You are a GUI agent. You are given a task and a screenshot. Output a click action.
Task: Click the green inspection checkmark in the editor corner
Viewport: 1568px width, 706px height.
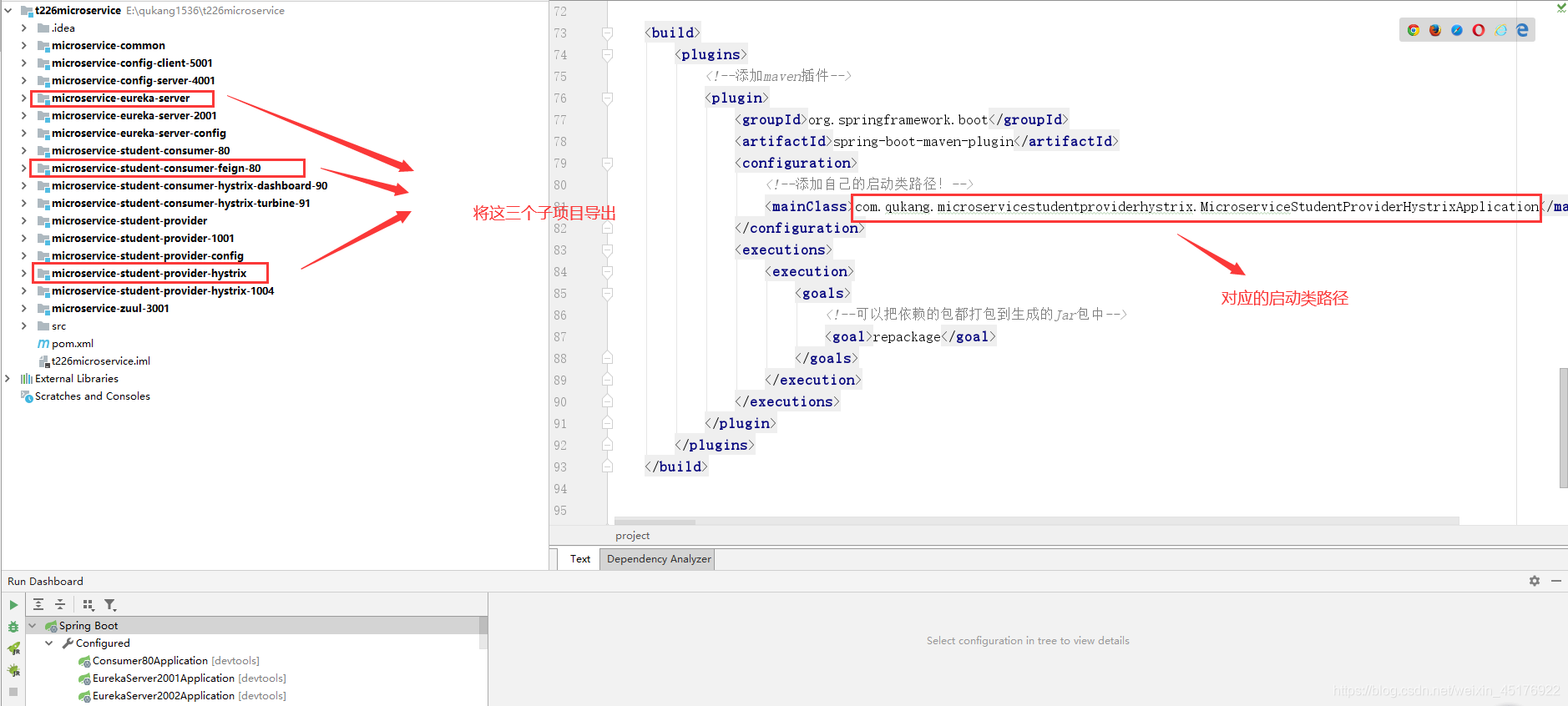point(1560,8)
